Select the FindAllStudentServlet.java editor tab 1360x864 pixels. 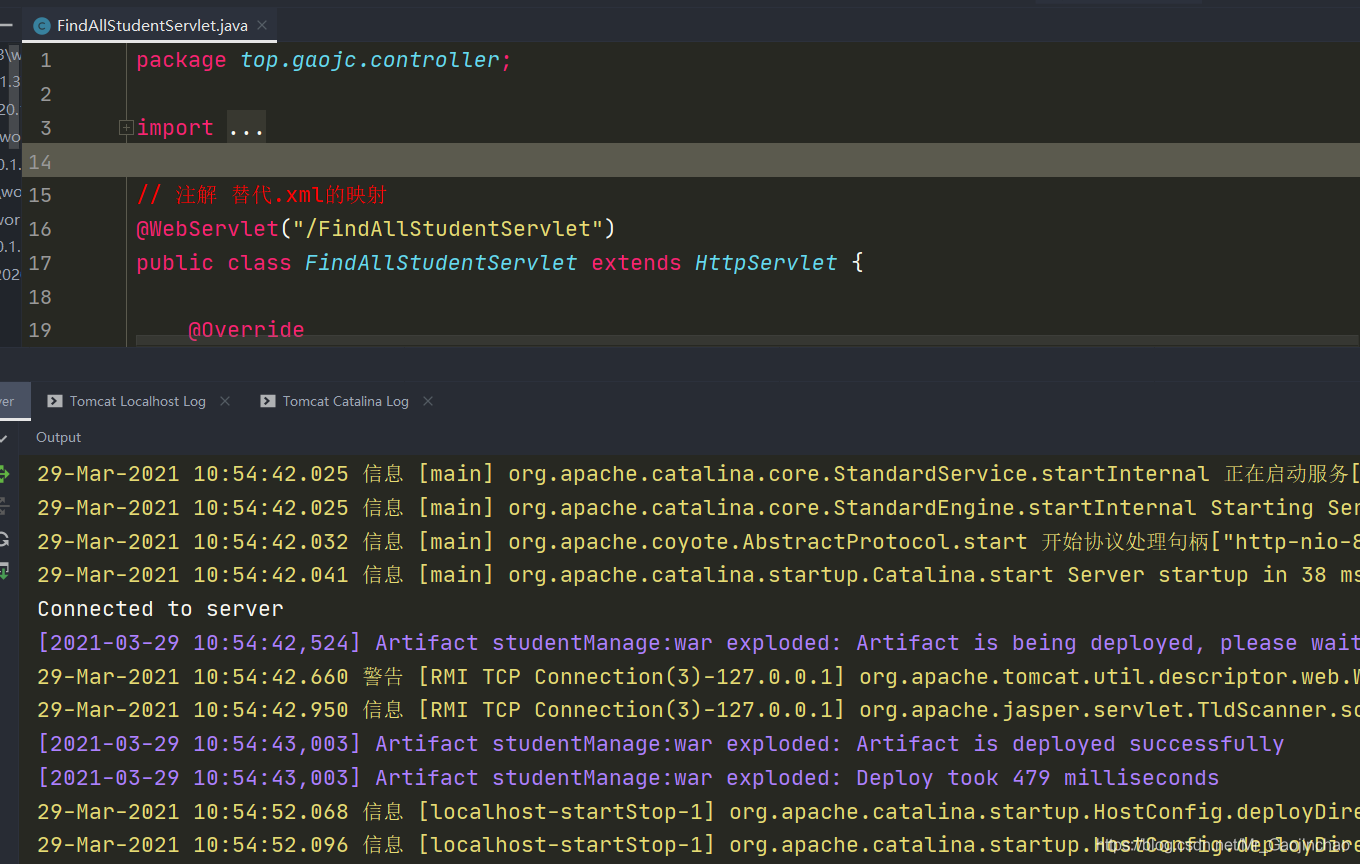tap(151, 26)
